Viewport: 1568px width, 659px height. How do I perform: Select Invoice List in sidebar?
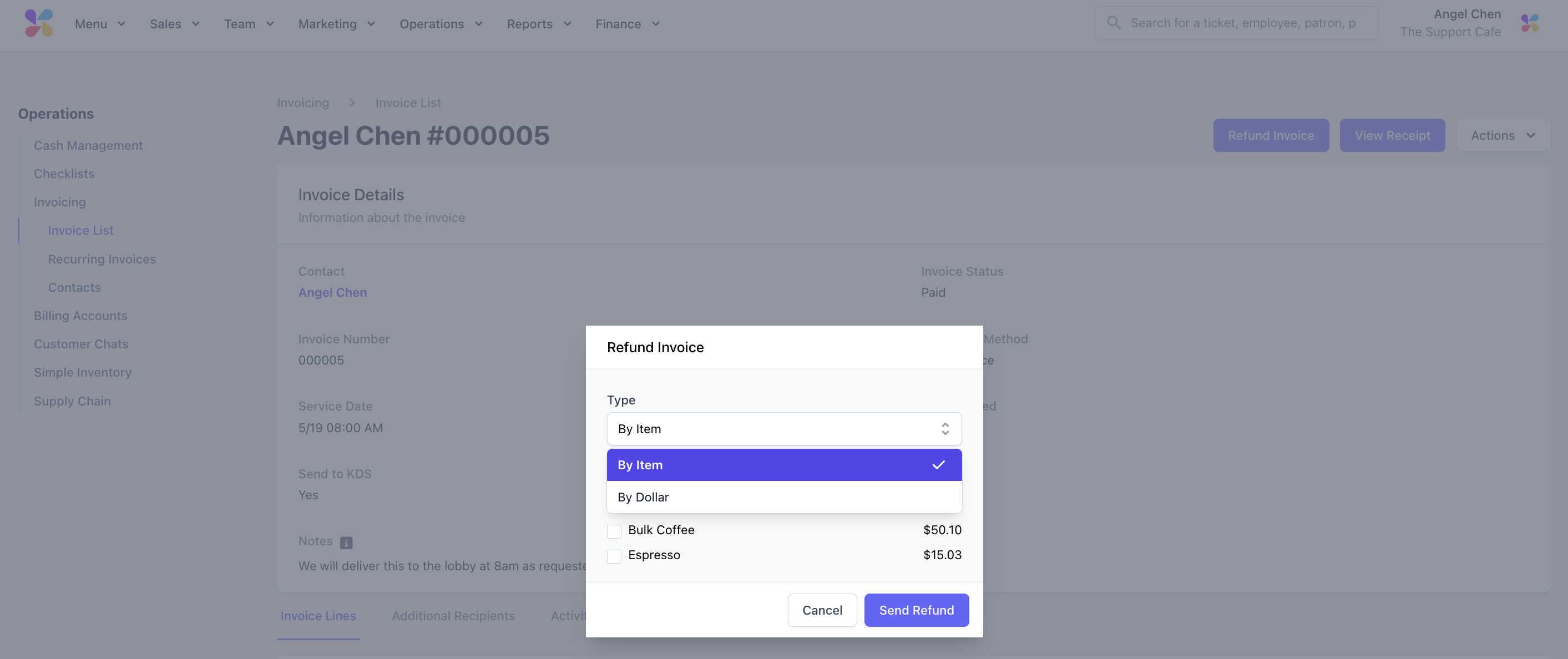(80, 231)
